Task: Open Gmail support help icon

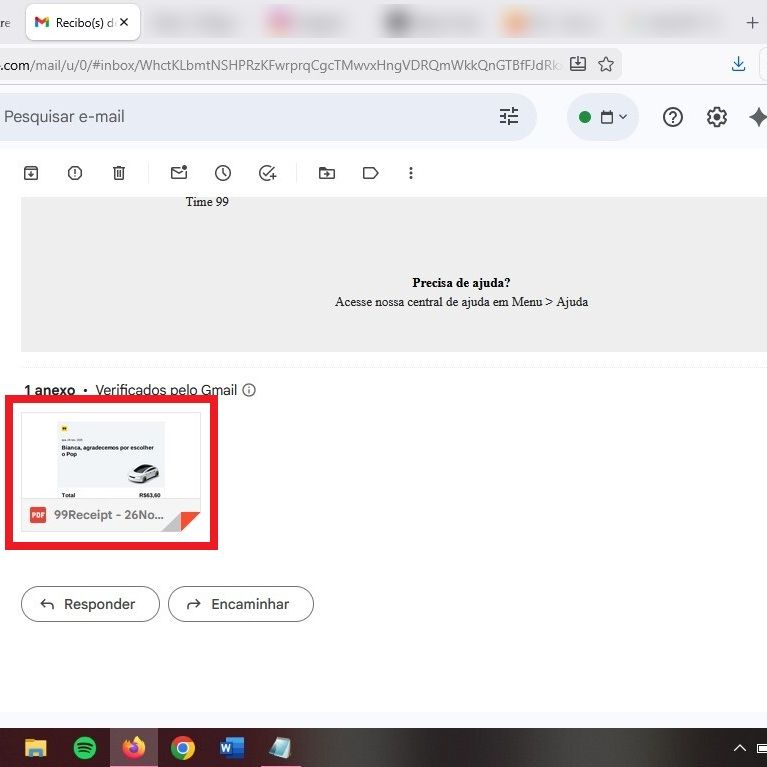Action: pyautogui.click(x=673, y=117)
